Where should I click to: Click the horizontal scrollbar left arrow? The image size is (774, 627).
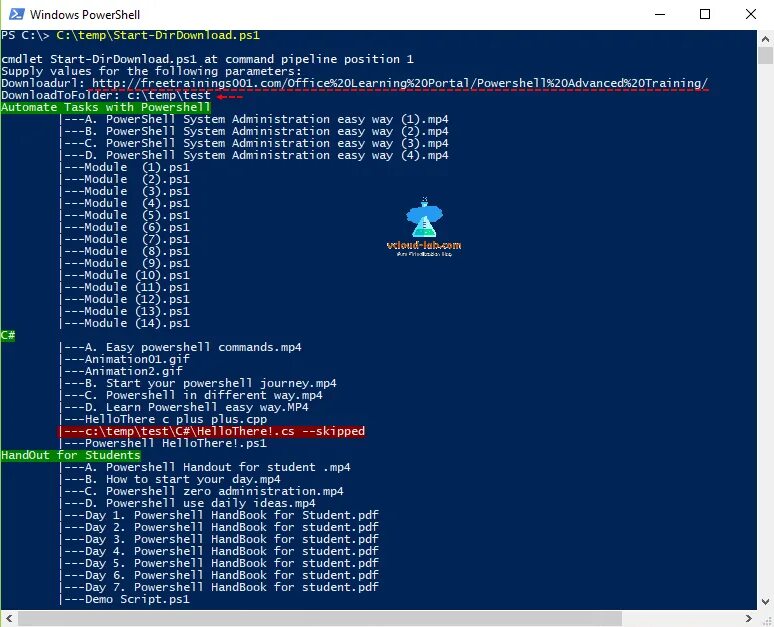(x=9, y=618)
